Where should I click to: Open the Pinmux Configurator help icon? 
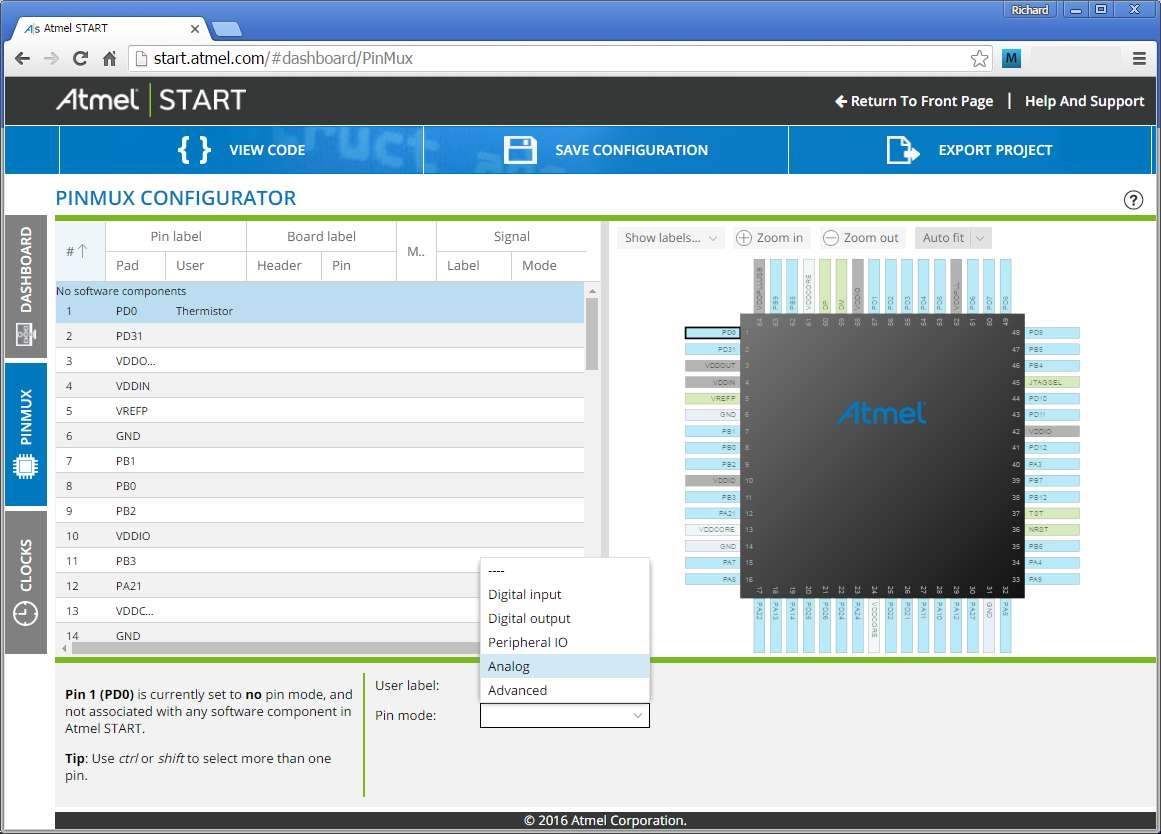(1133, 200)
